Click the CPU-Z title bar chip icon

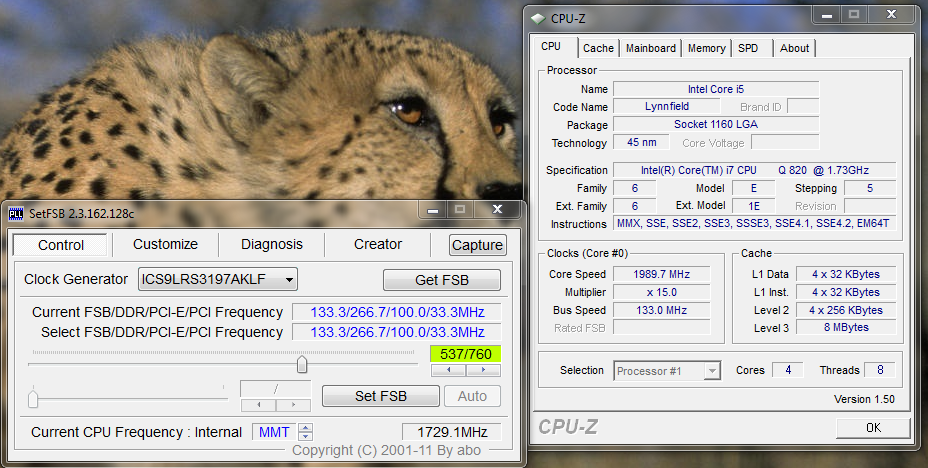539,17
